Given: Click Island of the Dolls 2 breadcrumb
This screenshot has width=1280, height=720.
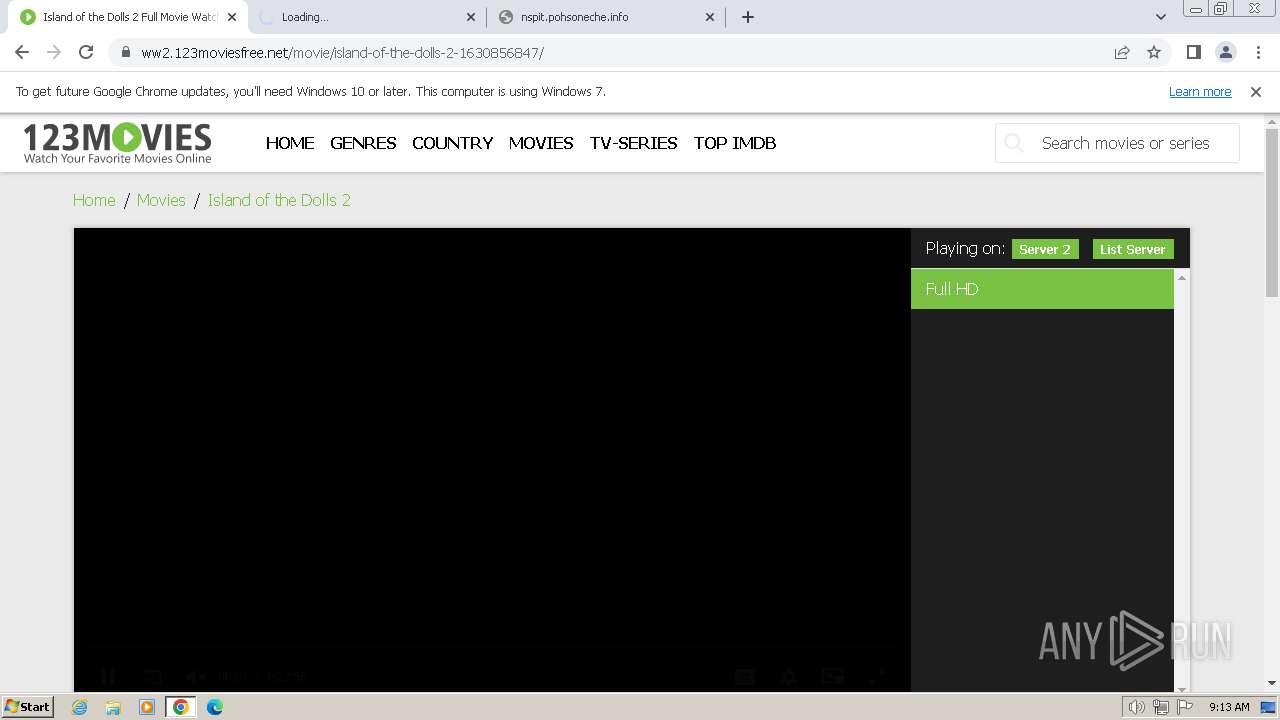Looking at the screenshot, I should (279, 200).
